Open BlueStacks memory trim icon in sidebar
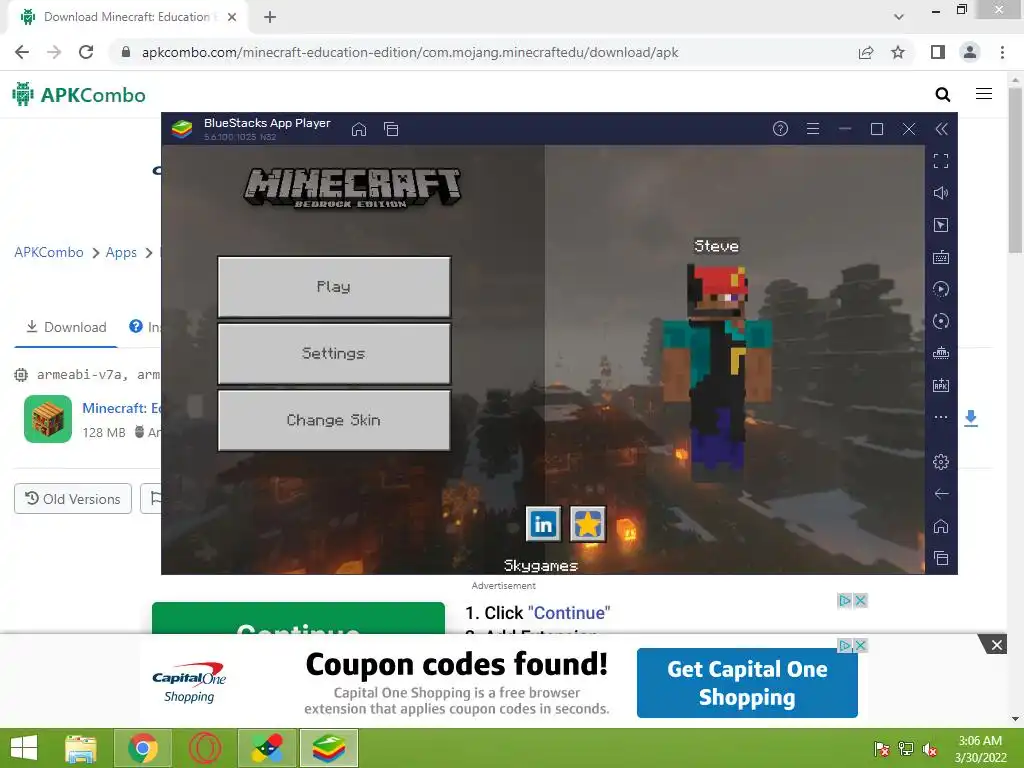 (x=941, y=353)
